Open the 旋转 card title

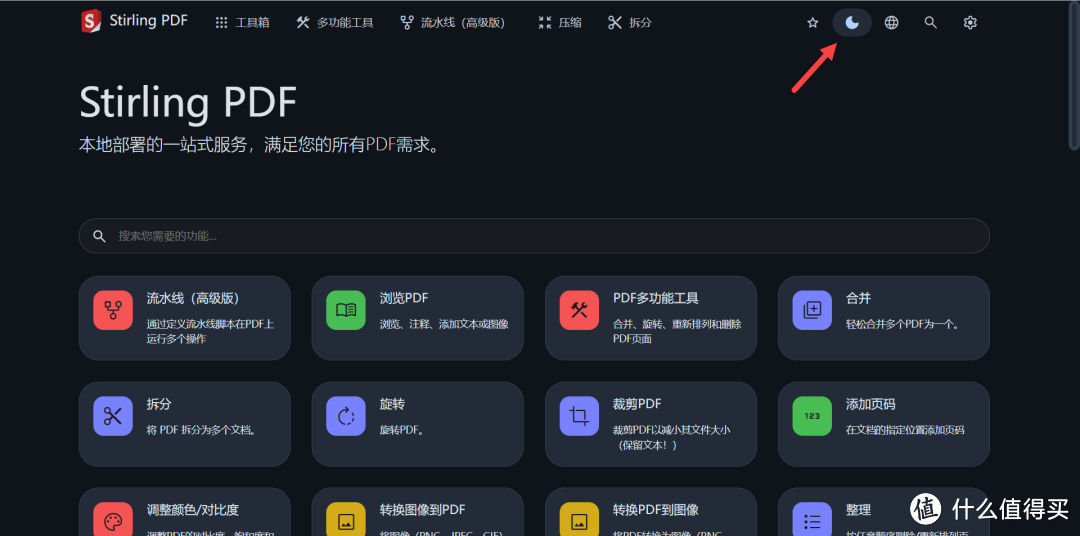[x=392, y=404]
